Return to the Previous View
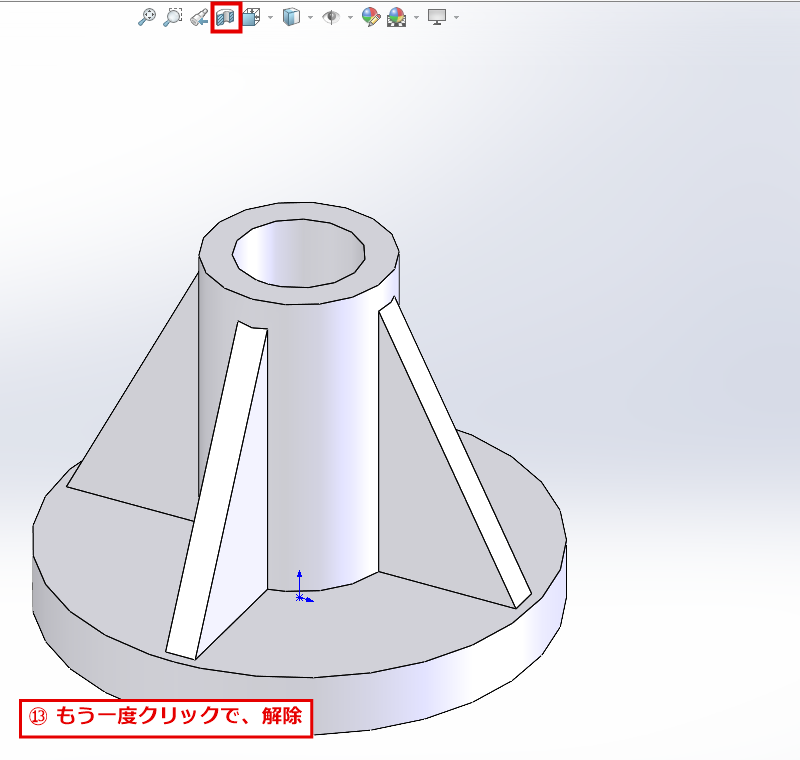The width and height of the screenshot is (800, 760). pos(199,17)
